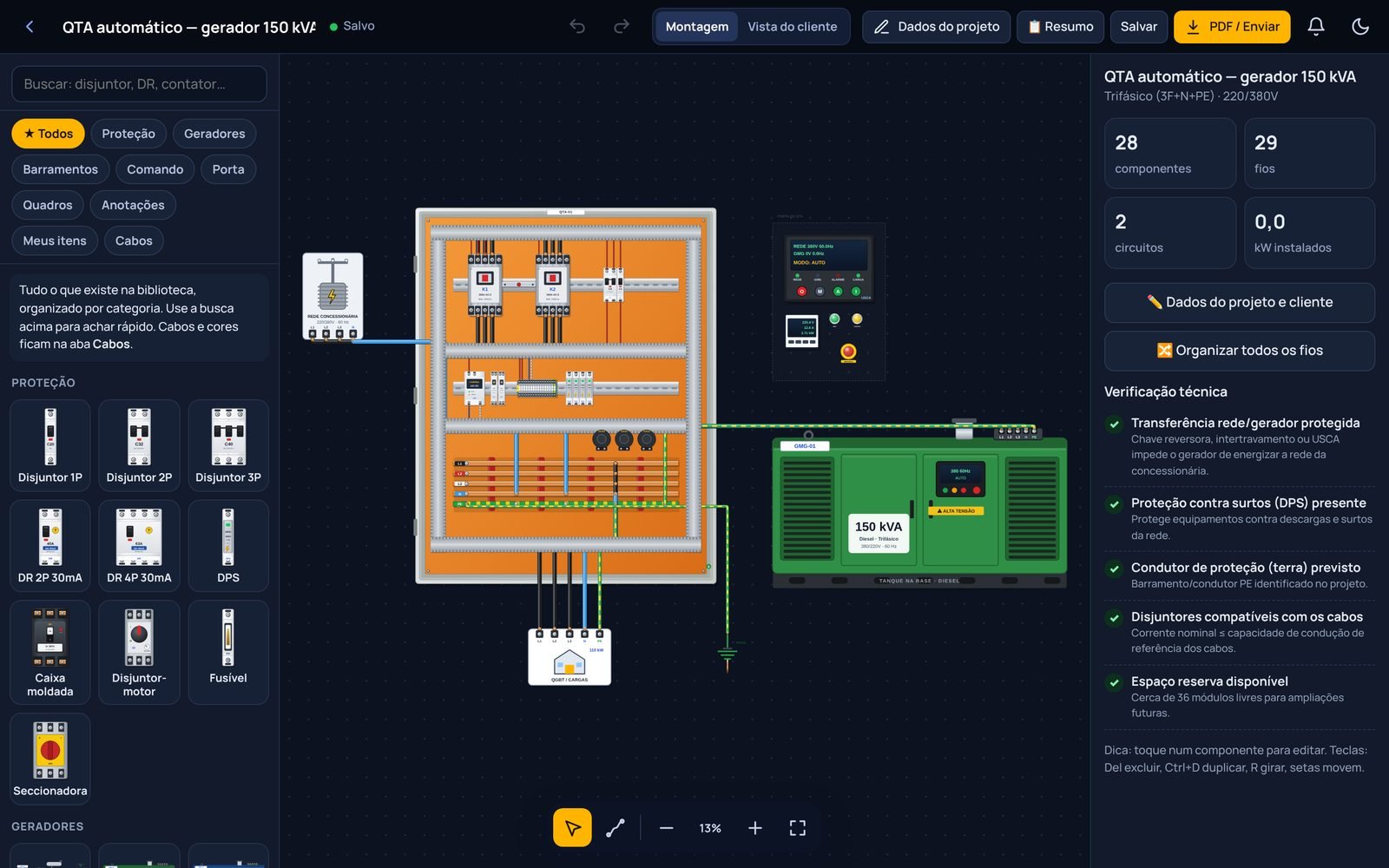Pick the Disjuntor 3P component
Image resolution: width=1389 pixels, height=868 pixels.
click(228, 445)
